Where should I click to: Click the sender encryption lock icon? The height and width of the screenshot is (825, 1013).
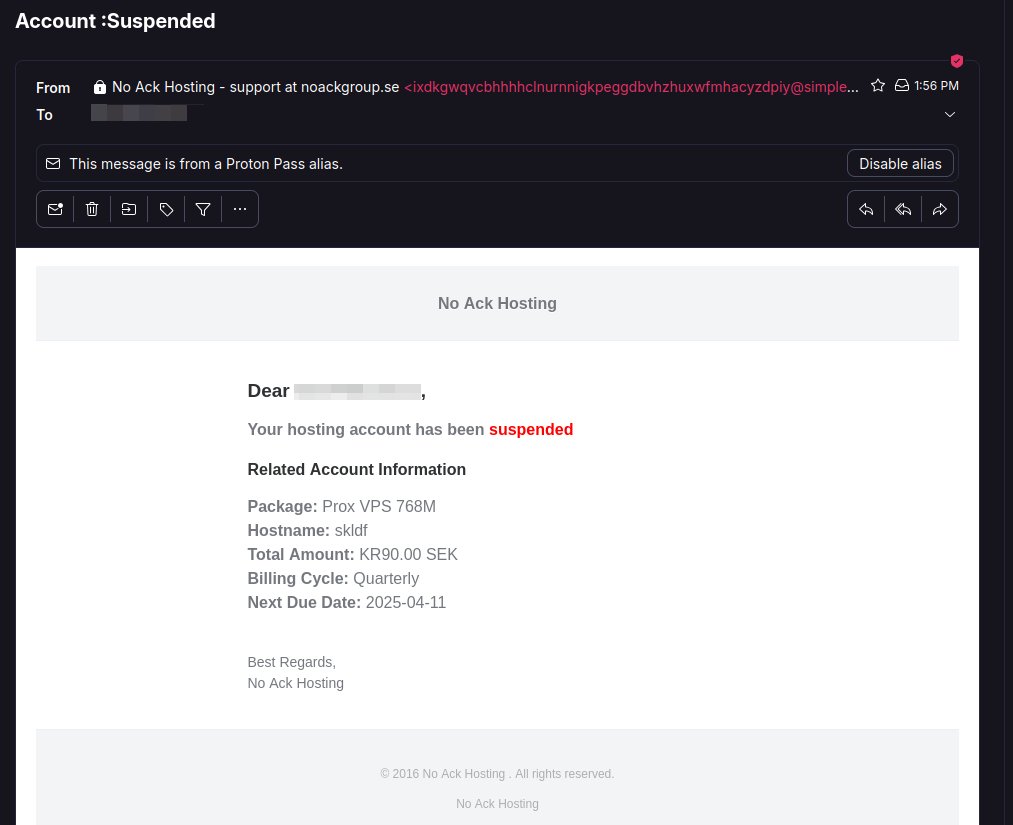point(99,87)
